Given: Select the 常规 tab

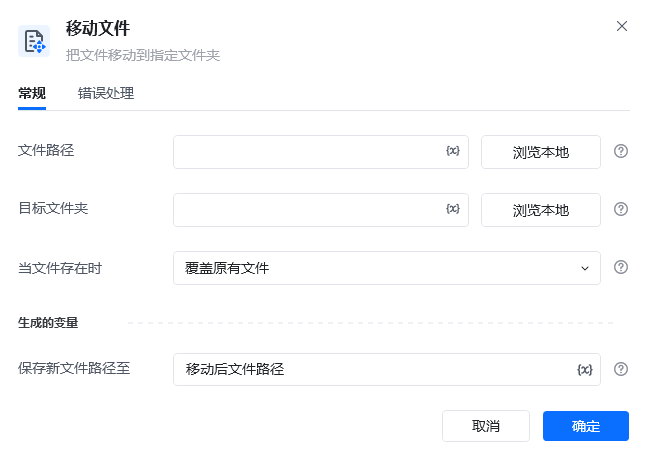Looking at the screenshot, I should (32, 93).
